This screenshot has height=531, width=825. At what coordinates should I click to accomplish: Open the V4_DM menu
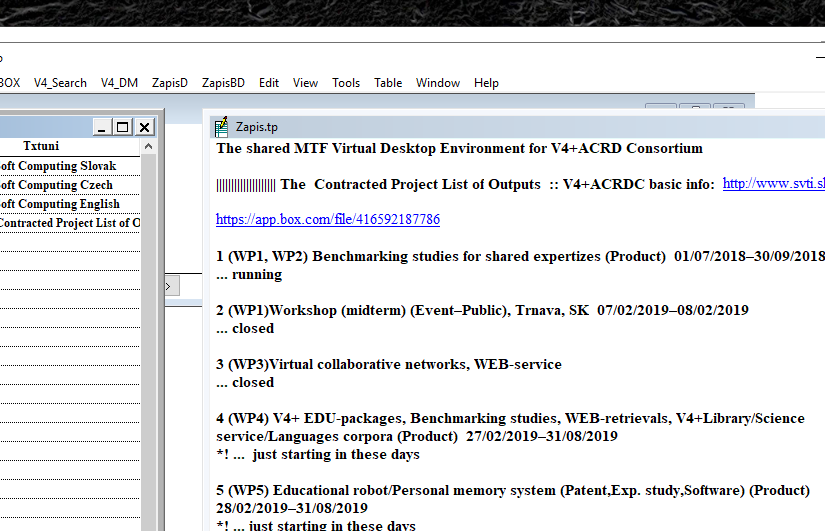point(119,83)
